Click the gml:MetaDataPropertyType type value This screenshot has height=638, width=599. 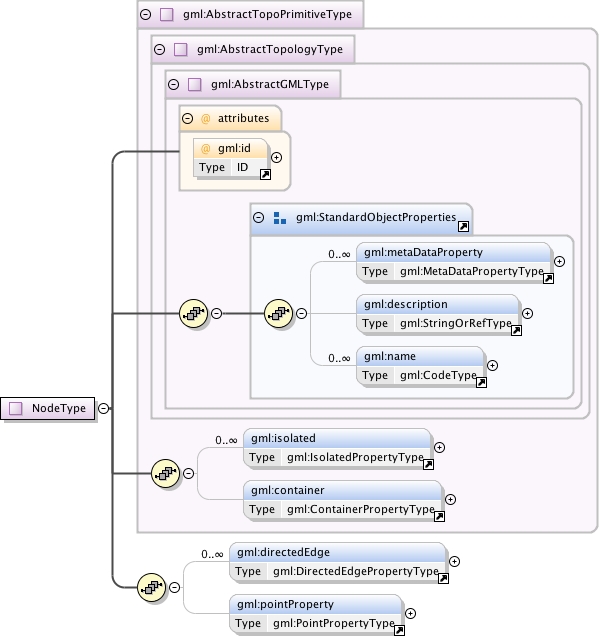(472, 271)
